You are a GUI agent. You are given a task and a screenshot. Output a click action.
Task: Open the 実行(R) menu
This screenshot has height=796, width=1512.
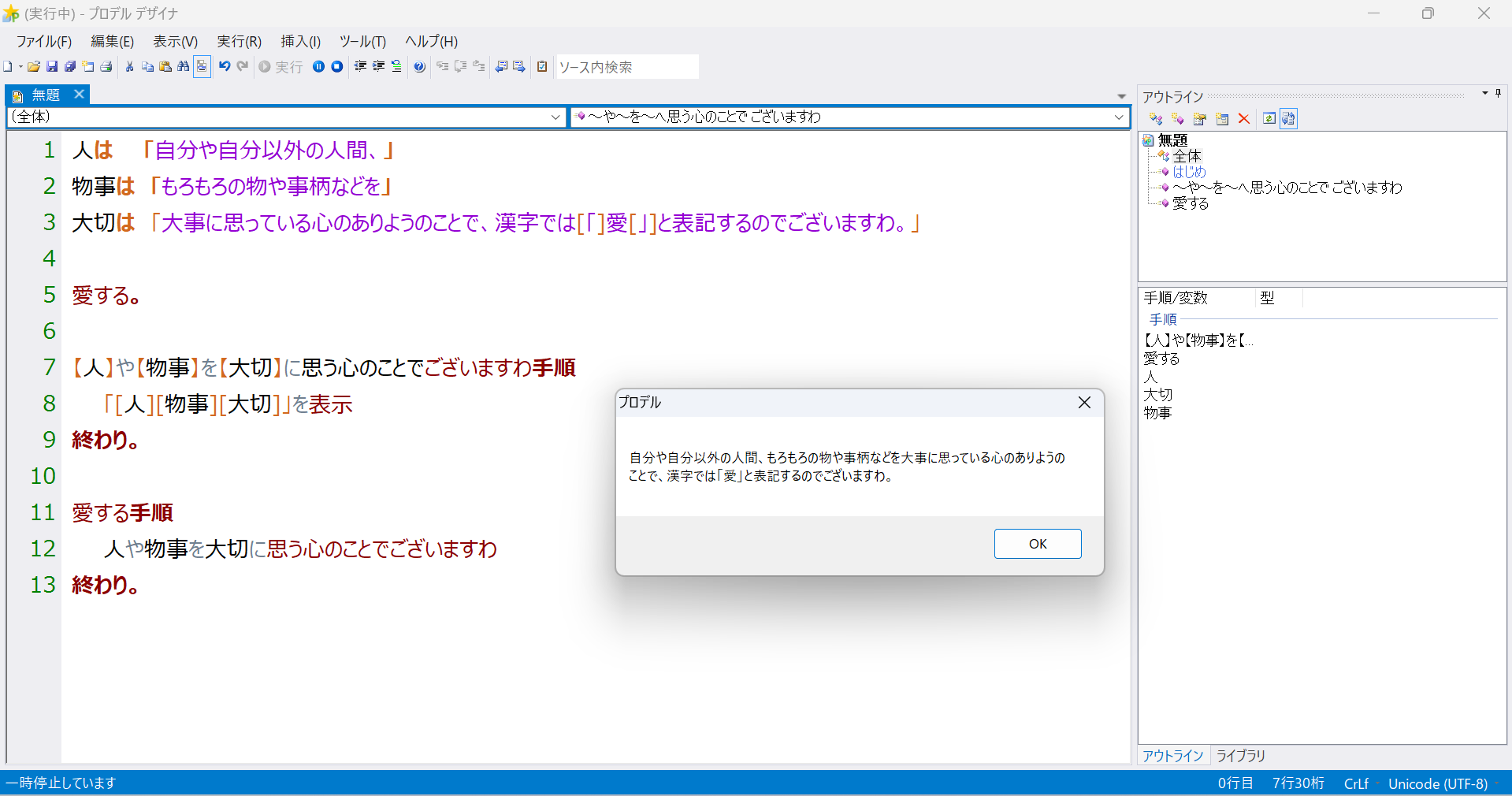click(x=238, y=41)
